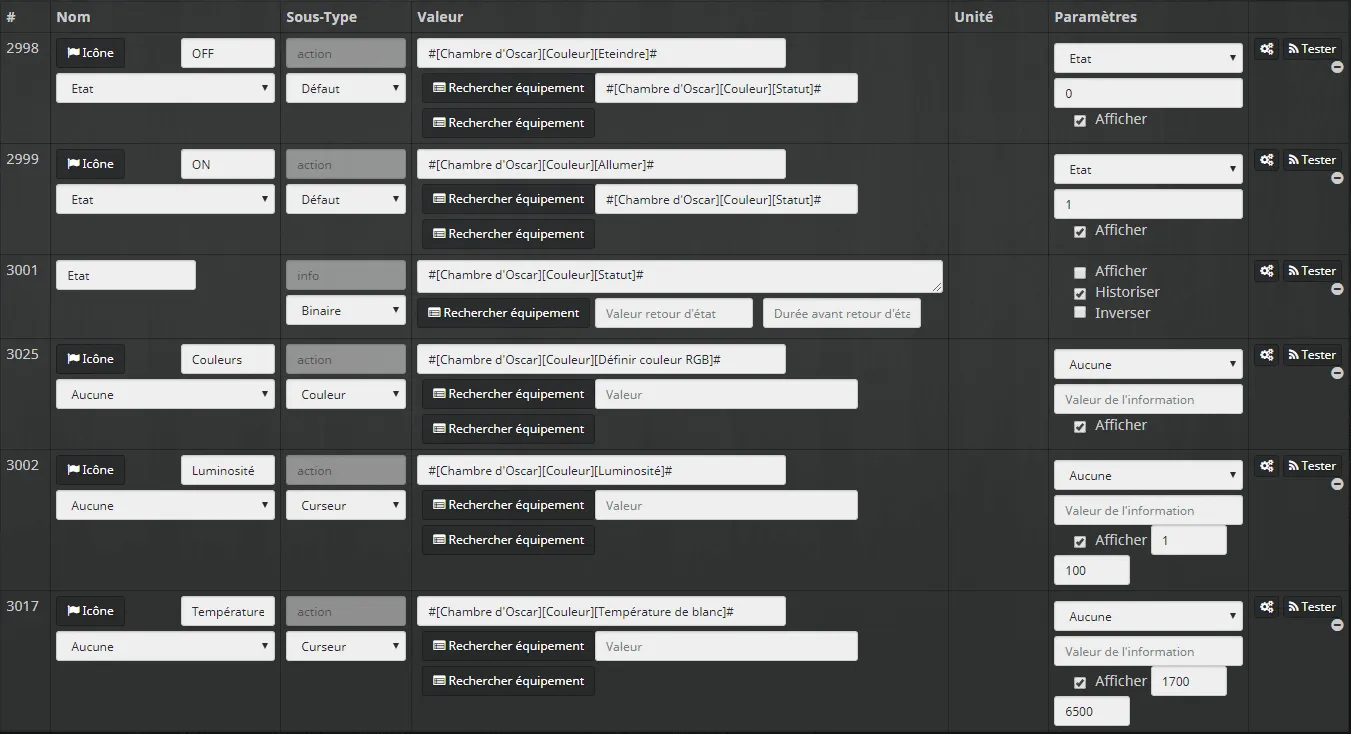Remove command 2999 with the minus icon
The image size is (1351, 734).
tap(1337, 179)
